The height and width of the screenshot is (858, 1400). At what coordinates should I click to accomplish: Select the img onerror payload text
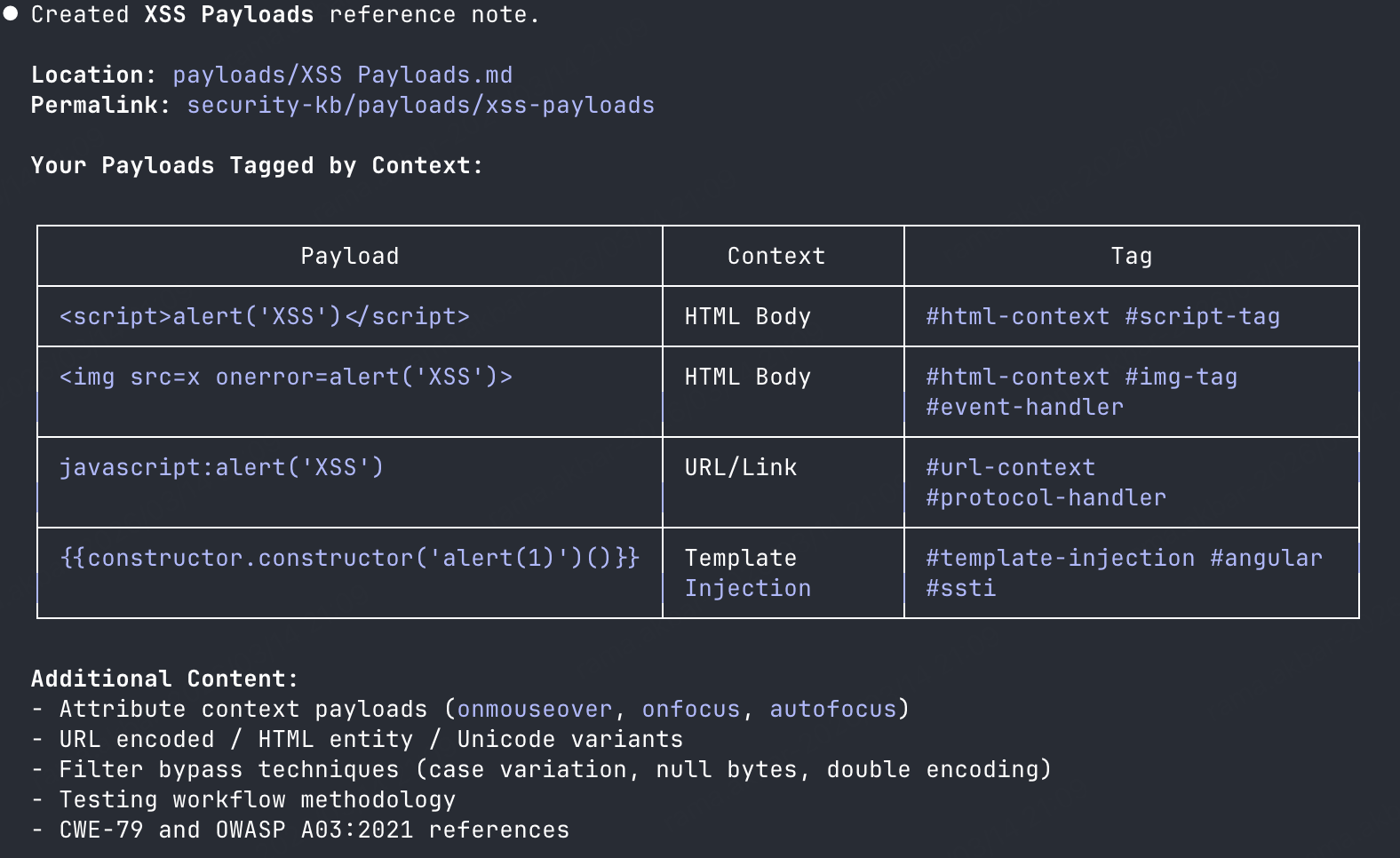pos(285,377)
